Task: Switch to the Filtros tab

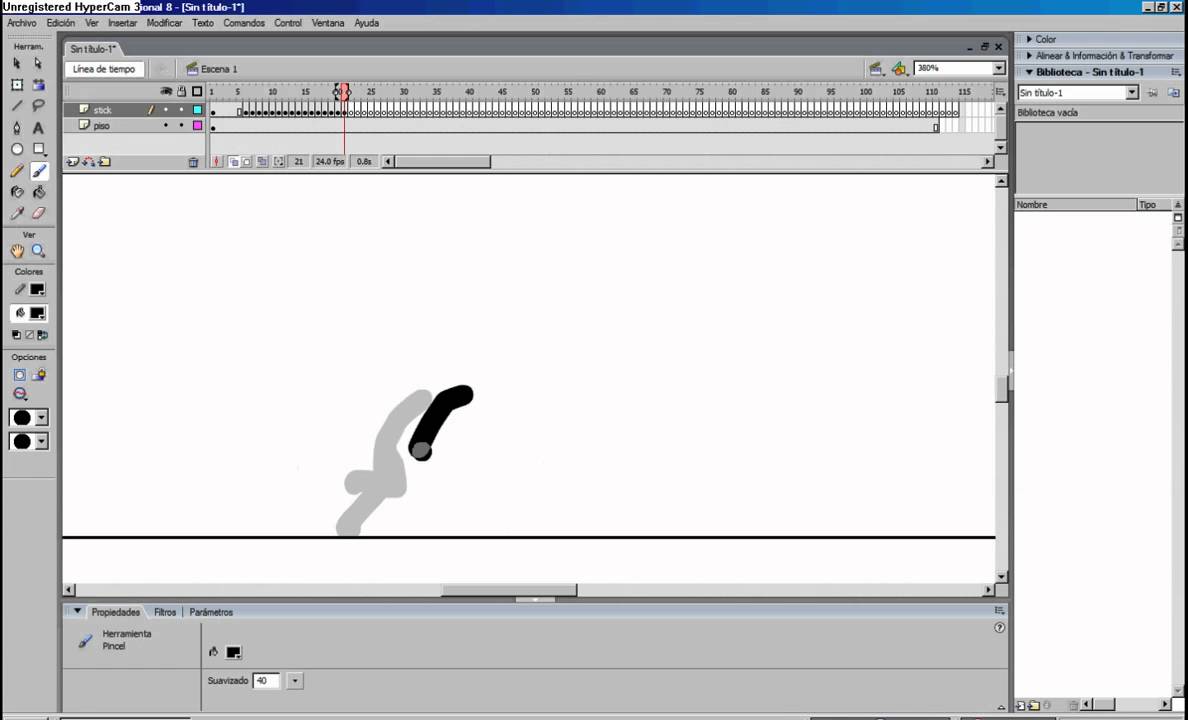Action: (x=164, y=612)
